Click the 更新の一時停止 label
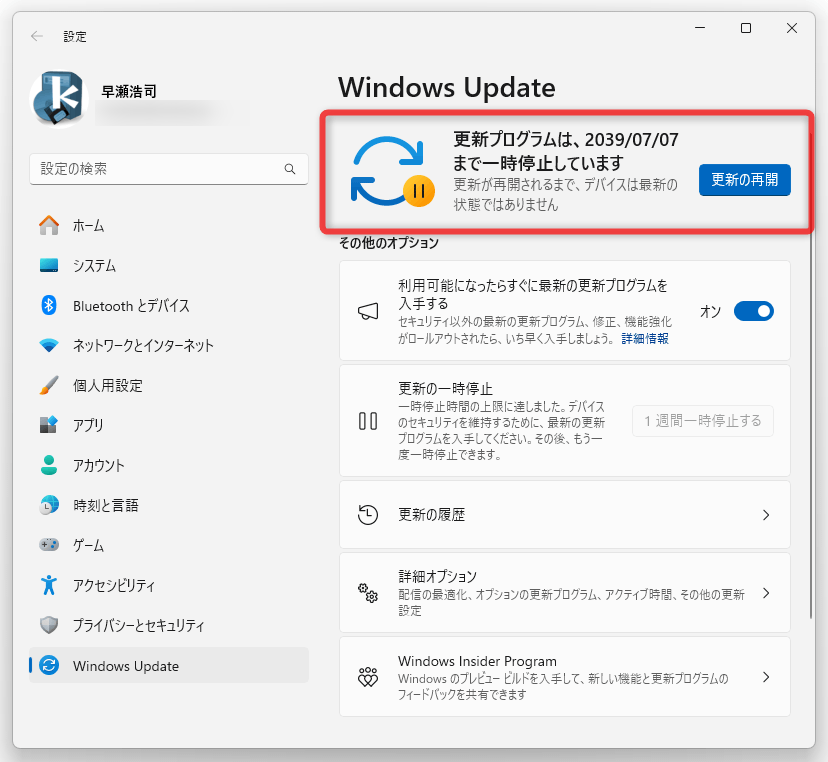The image size is (828, 762). 445,389
